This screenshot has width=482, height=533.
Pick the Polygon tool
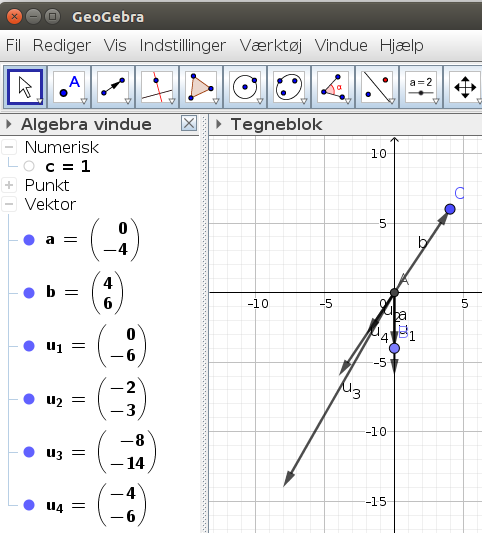201,87
